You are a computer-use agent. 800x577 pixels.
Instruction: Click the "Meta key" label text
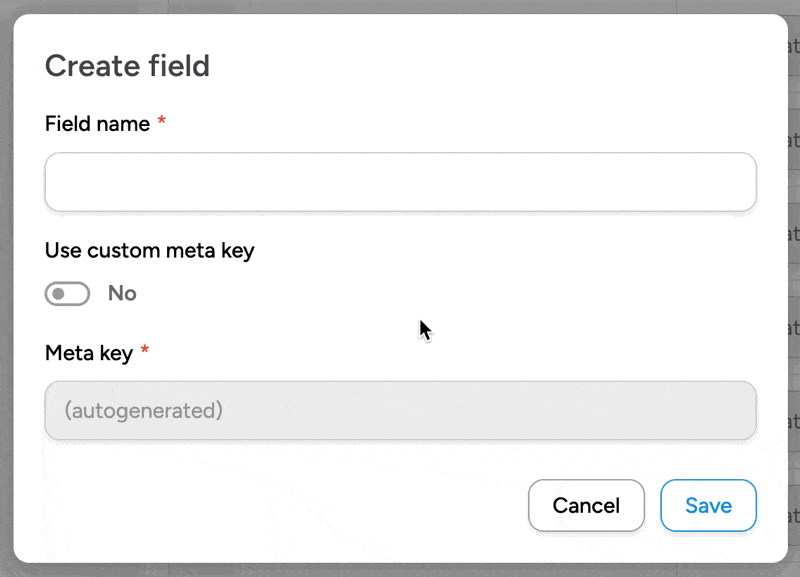point(89,352)
